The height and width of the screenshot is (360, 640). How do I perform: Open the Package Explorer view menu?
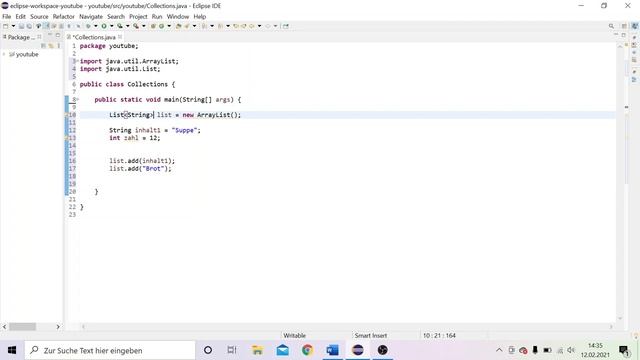tap(59, 46)
